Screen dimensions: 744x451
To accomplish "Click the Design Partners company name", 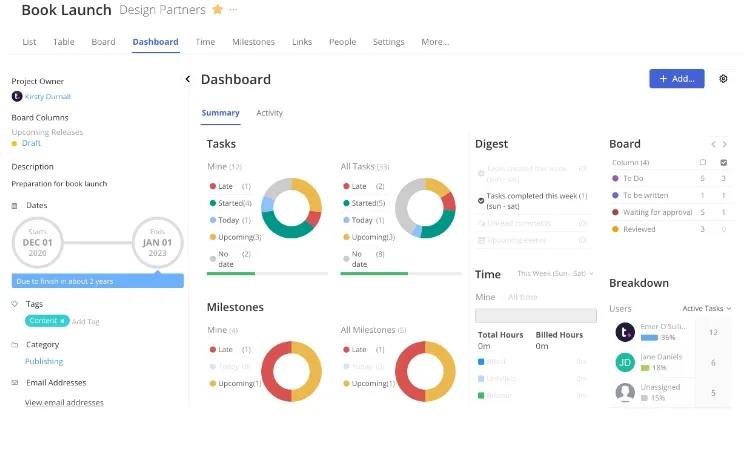I will (x=162, y=10).
